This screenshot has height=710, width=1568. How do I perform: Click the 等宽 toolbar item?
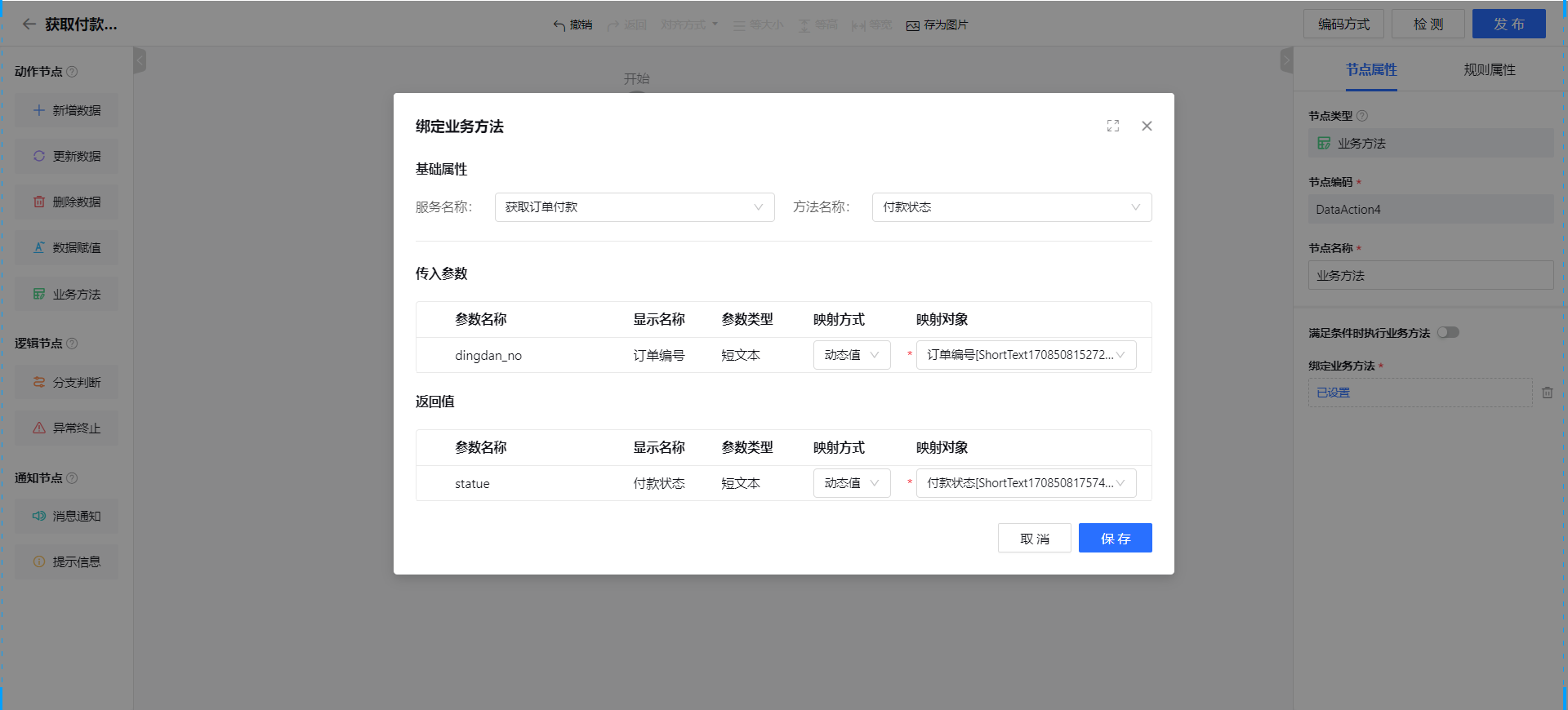pos(871,25)
